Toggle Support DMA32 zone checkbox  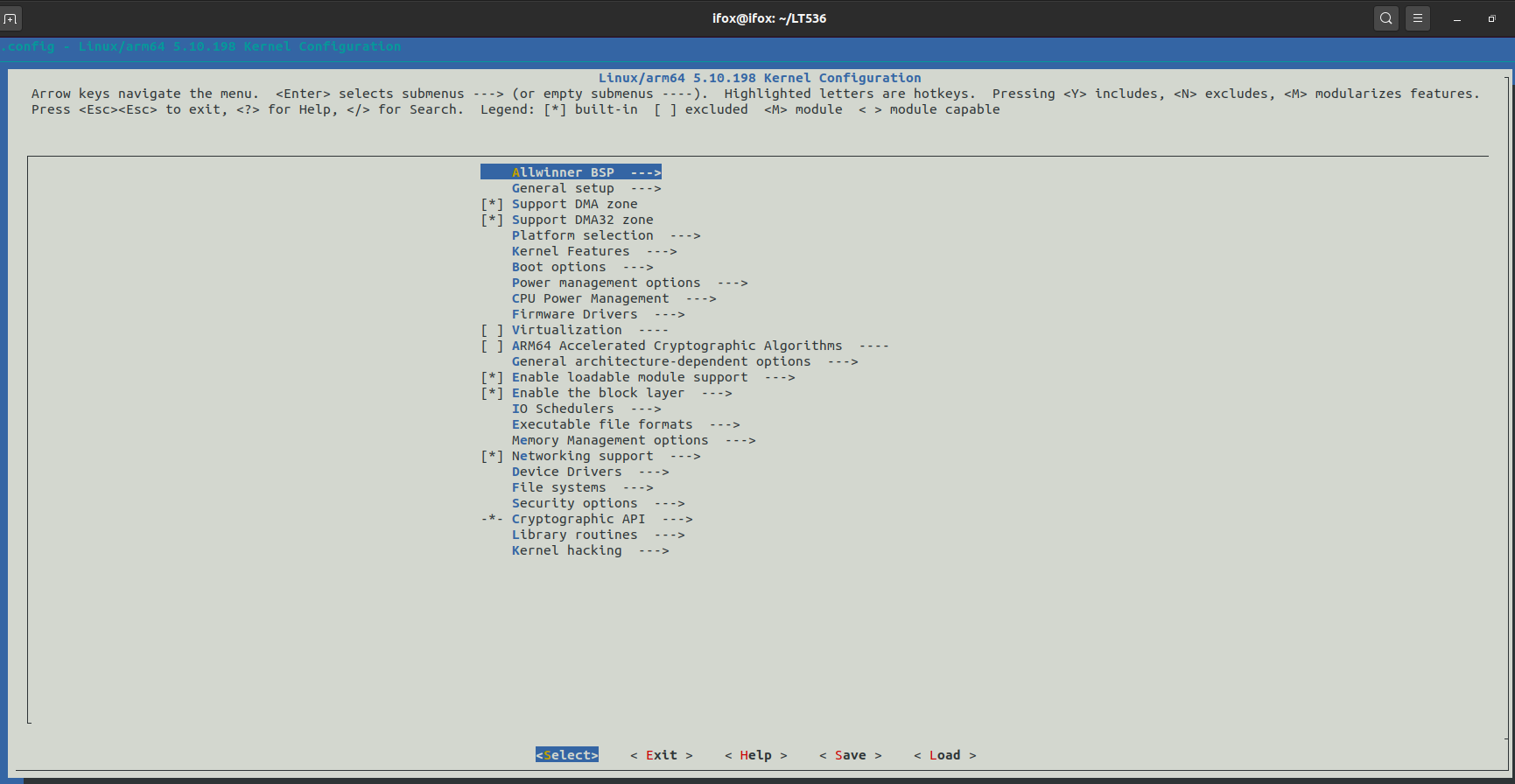click(492, 220)
